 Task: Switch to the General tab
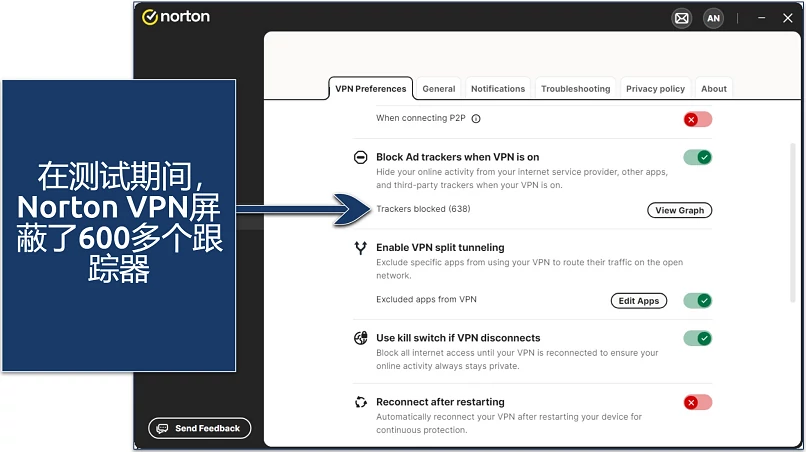pos(438,88)
